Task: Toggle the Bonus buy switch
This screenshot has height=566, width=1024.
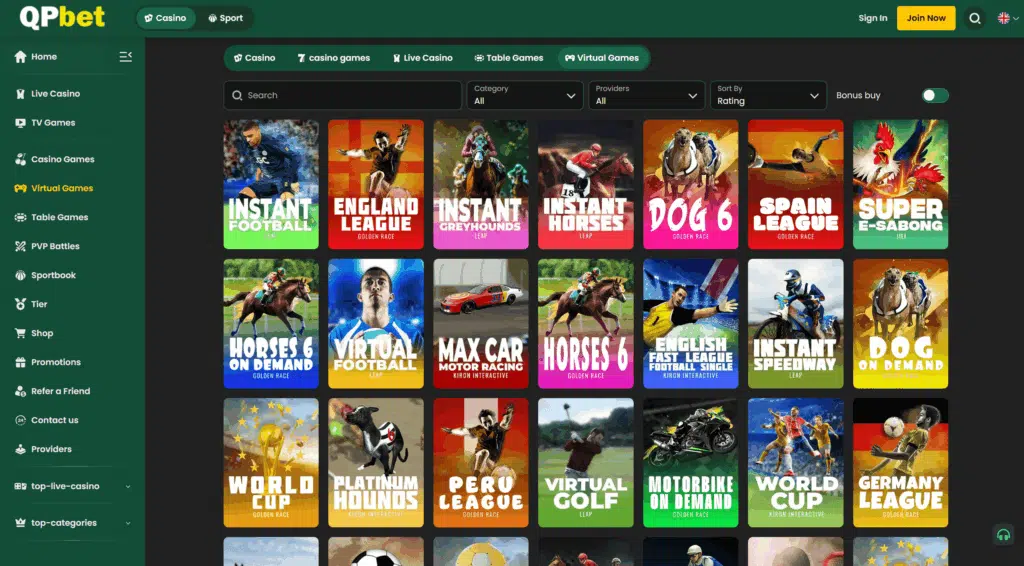Action: click(x=935, y=96)
